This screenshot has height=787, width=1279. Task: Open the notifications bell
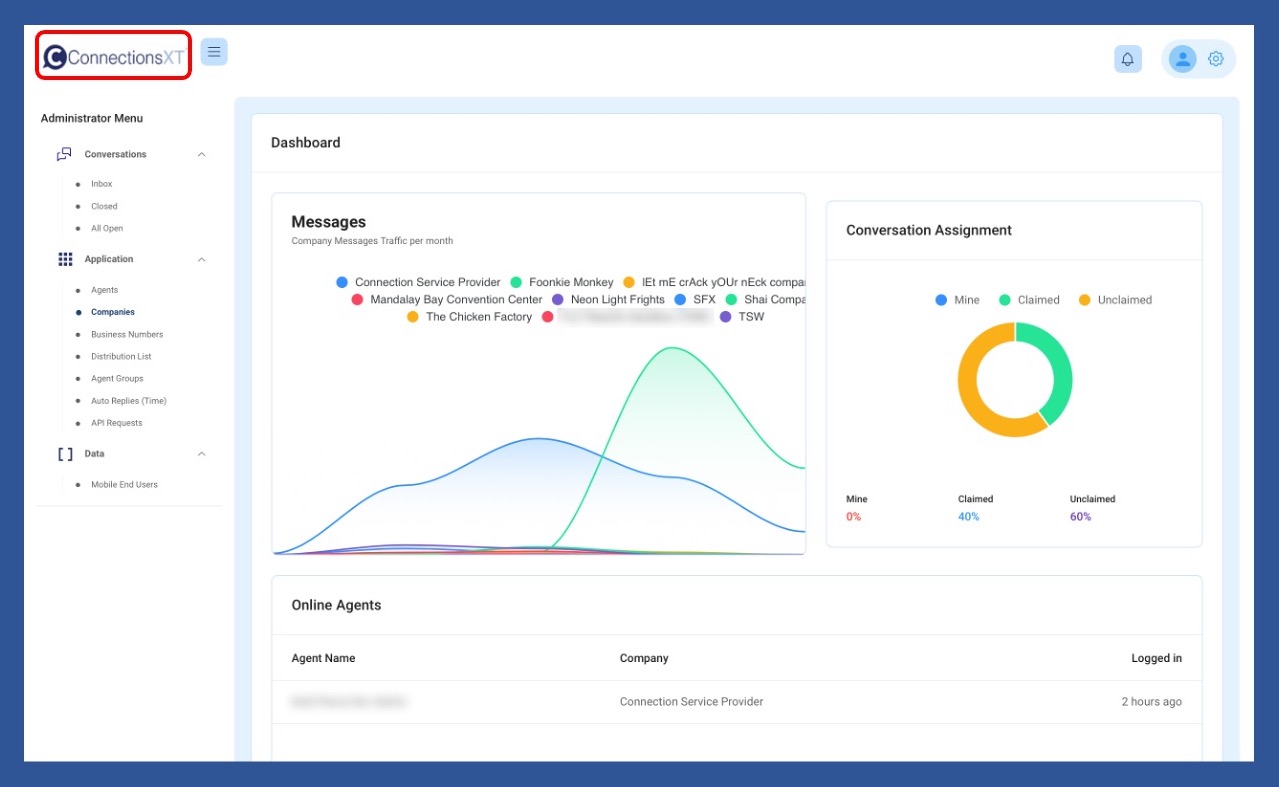click(x=1127, y=59)
